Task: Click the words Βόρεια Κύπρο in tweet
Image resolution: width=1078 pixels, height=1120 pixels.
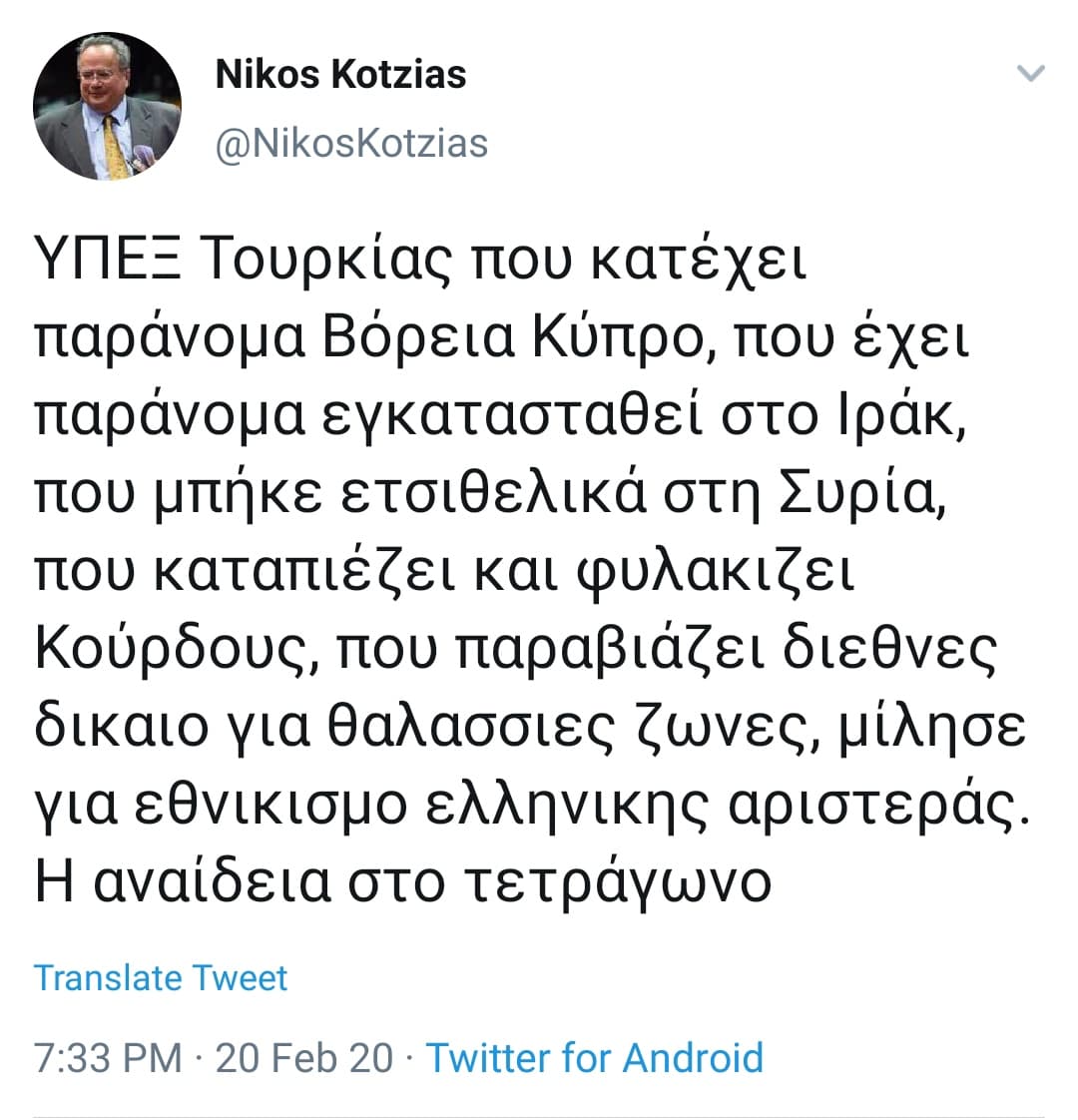Action: 516,340
